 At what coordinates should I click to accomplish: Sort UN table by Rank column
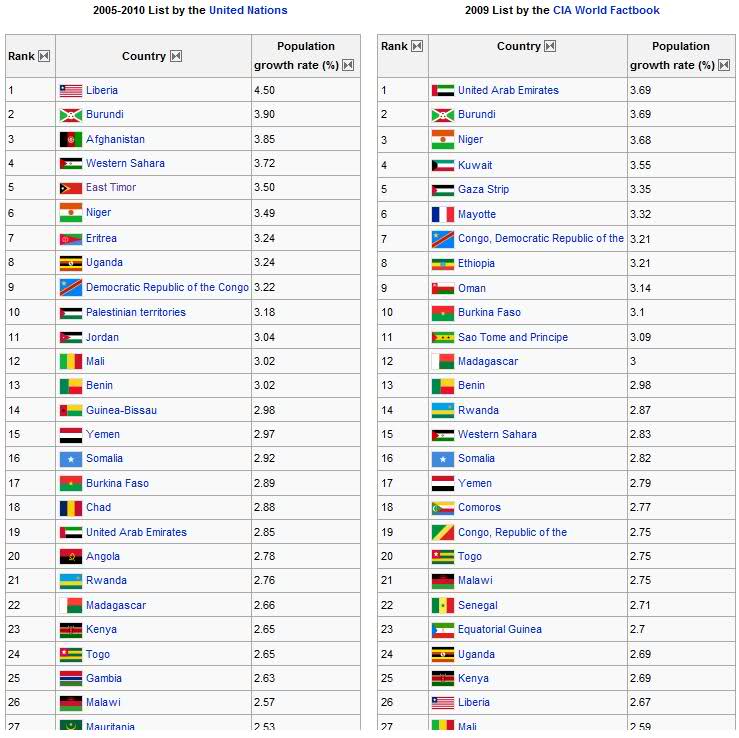pyautogui.click(x=44, y=56)
